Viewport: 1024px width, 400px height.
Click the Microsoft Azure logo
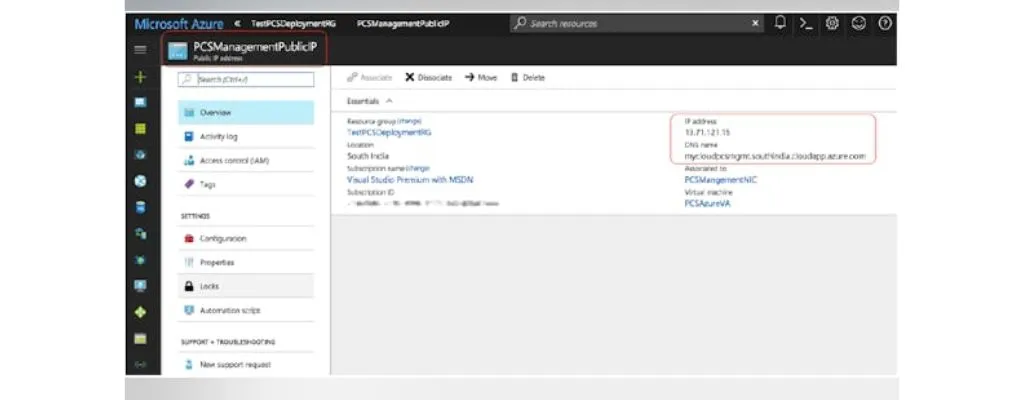pyautogui.click(x=179, y=24)
